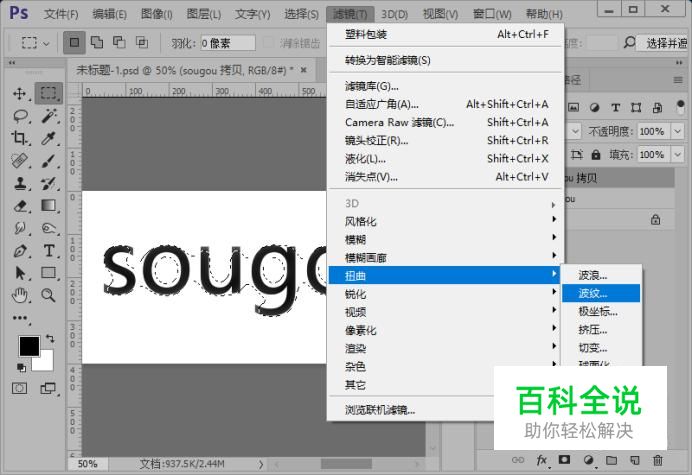Open the layer blend mode dropdown
The width and height of the screenshot is (692, 475).
tap(575, 131)
